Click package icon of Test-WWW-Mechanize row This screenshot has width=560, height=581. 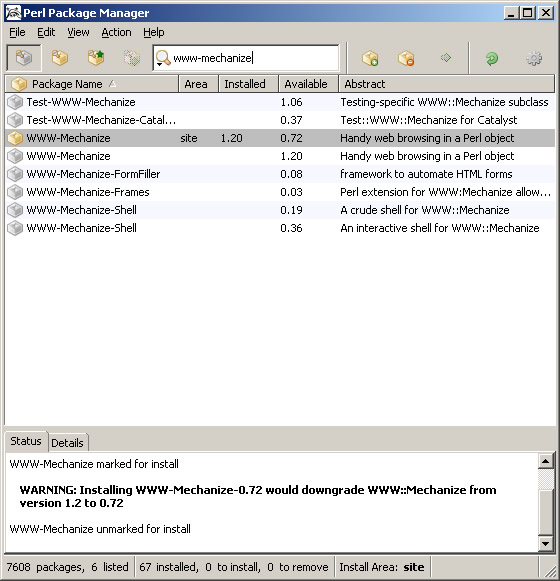[15, 102]
